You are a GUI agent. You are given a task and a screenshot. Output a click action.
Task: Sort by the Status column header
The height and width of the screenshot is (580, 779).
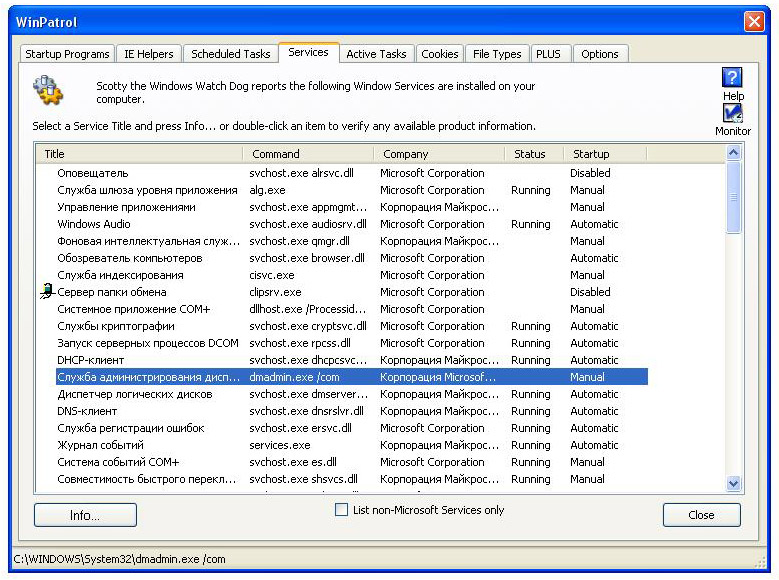(x=535, y=154)
